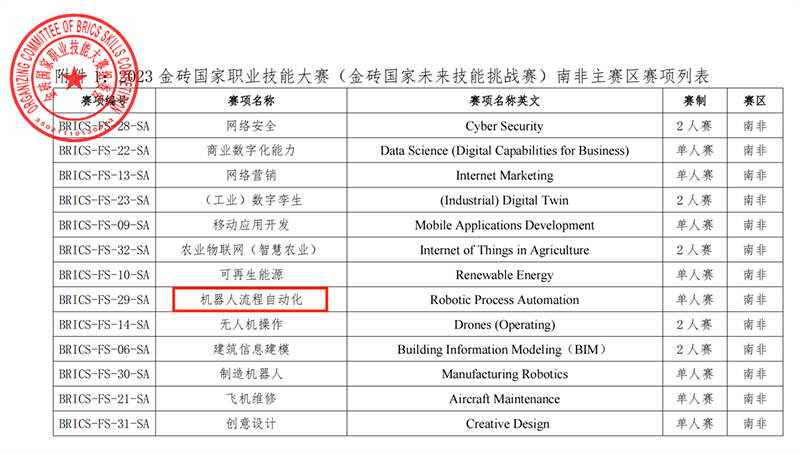
Task: Select the 赛项名称 column header
Action: click(251, 102)
